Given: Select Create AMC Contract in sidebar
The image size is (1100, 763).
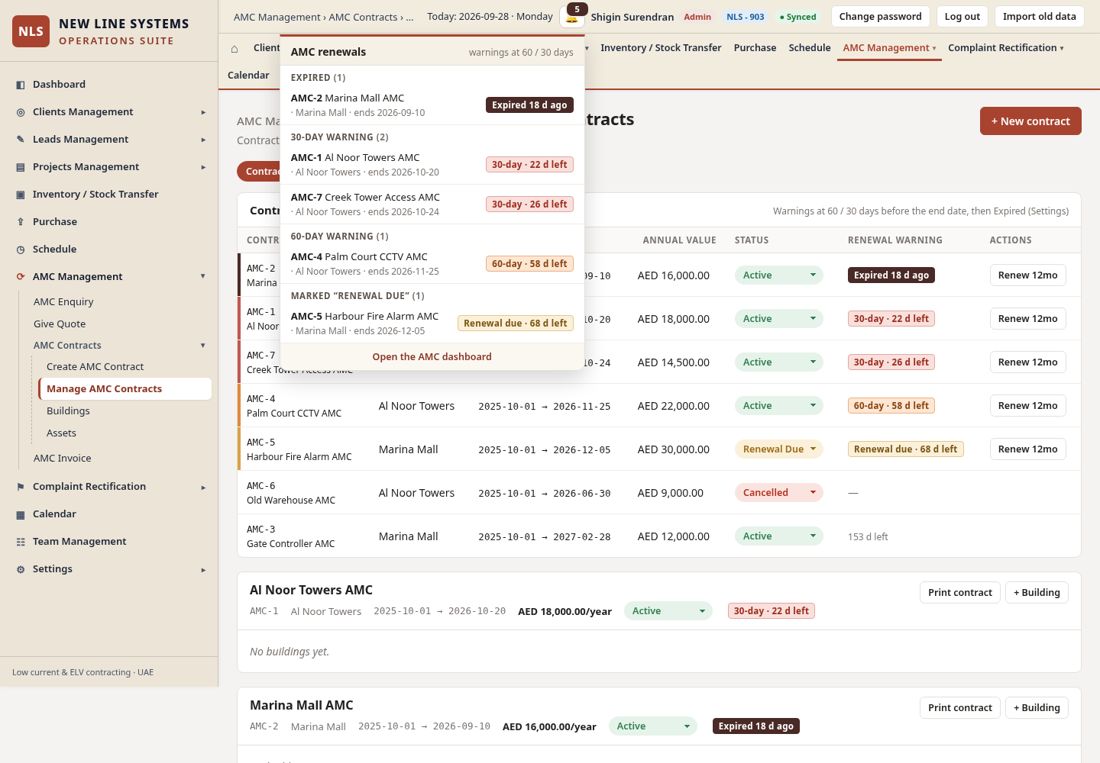Looking at the screenshot, I should pos(95,367).
